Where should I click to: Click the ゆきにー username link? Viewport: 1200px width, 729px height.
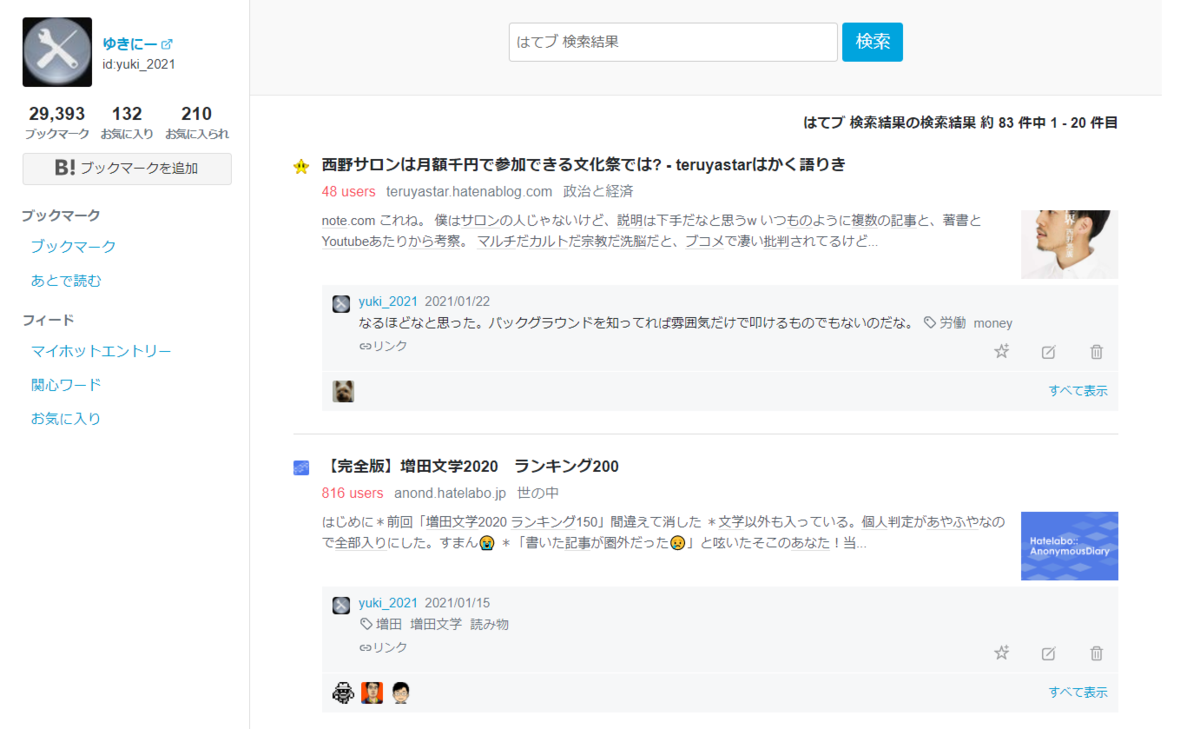click(x=130, y=44)
